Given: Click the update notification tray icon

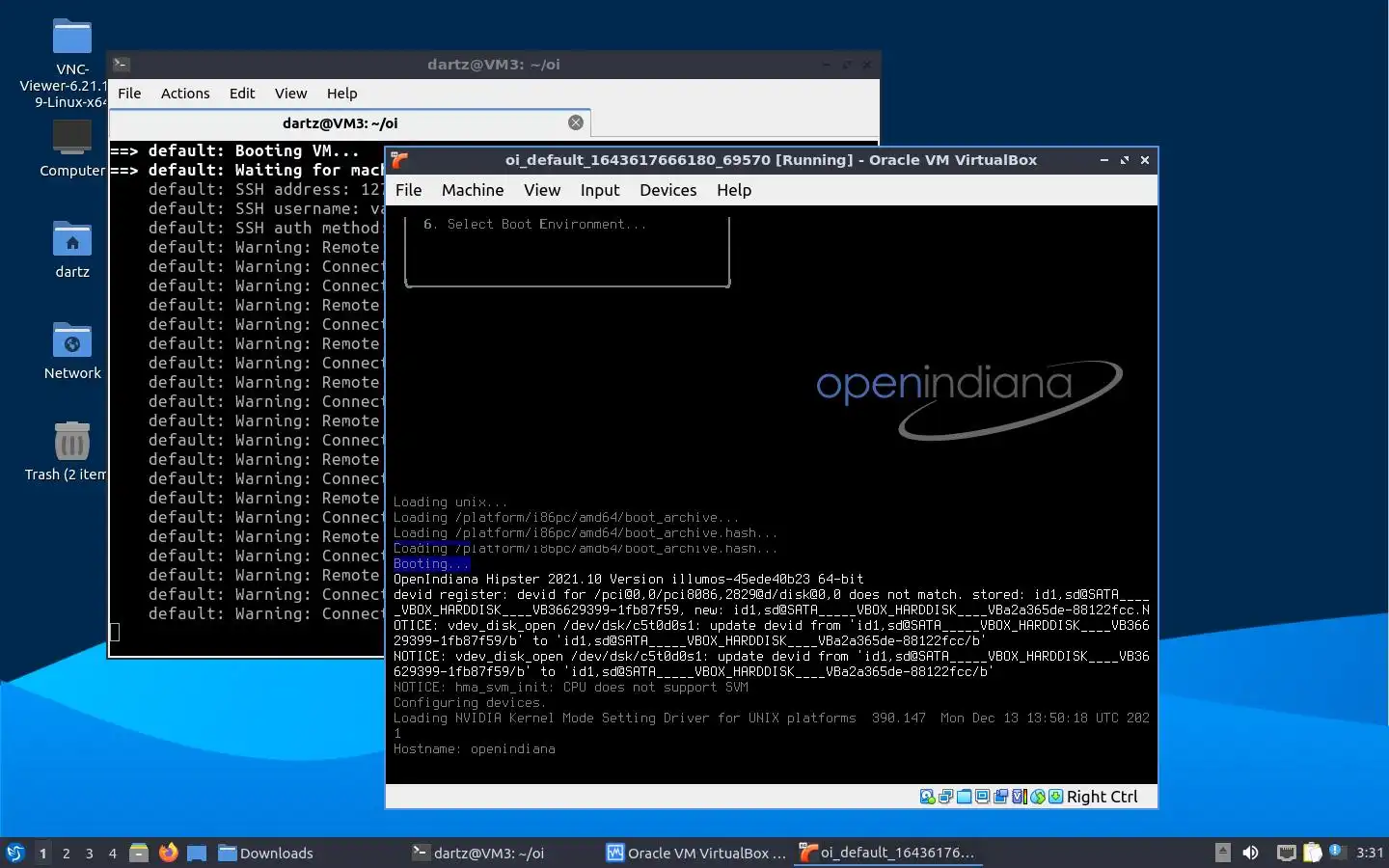Looking at the screenshot, I should (x=1336, y=851).
